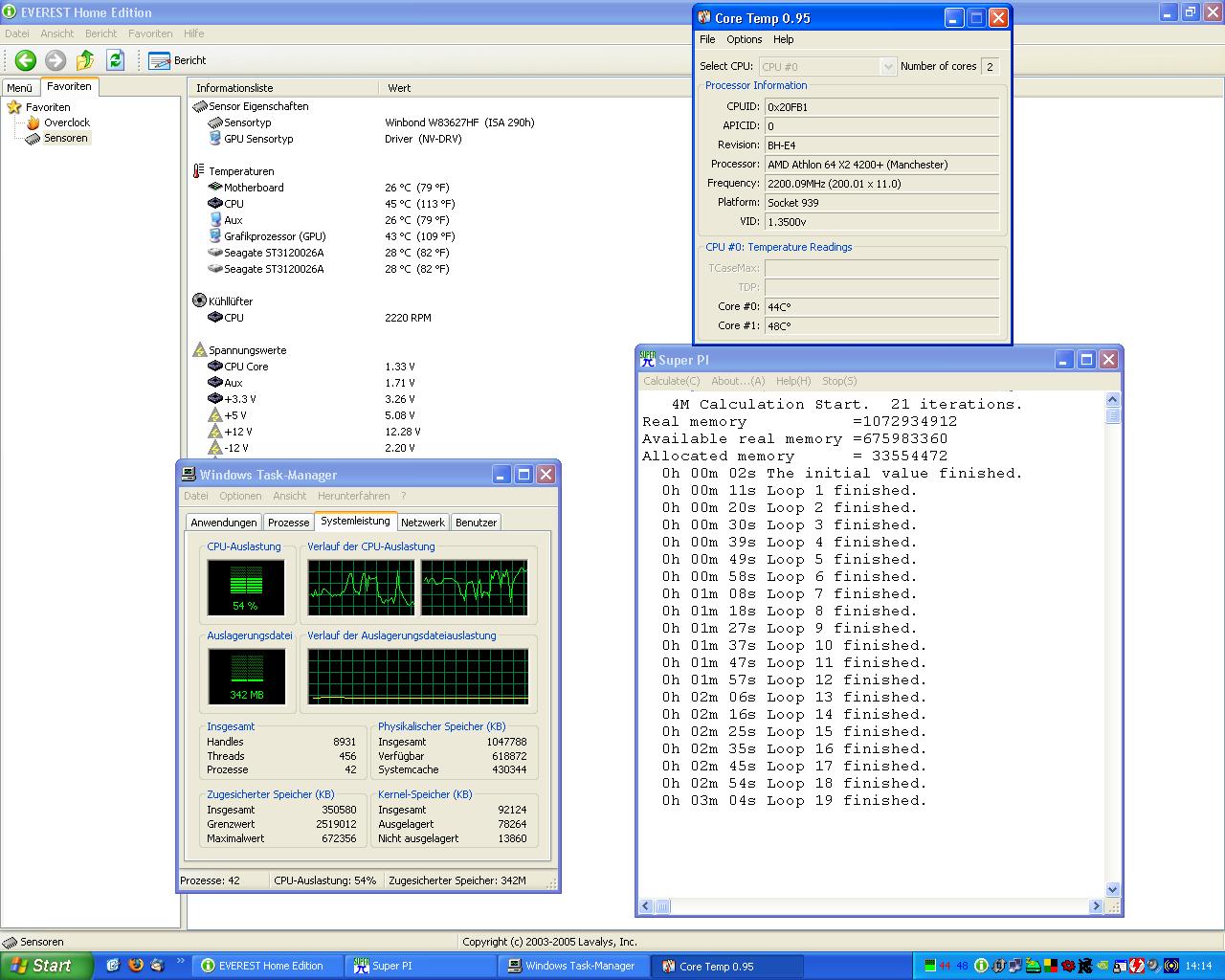Click the Spannungswerte warning icon
The image size is (1225, 980).
click(200, 350)
